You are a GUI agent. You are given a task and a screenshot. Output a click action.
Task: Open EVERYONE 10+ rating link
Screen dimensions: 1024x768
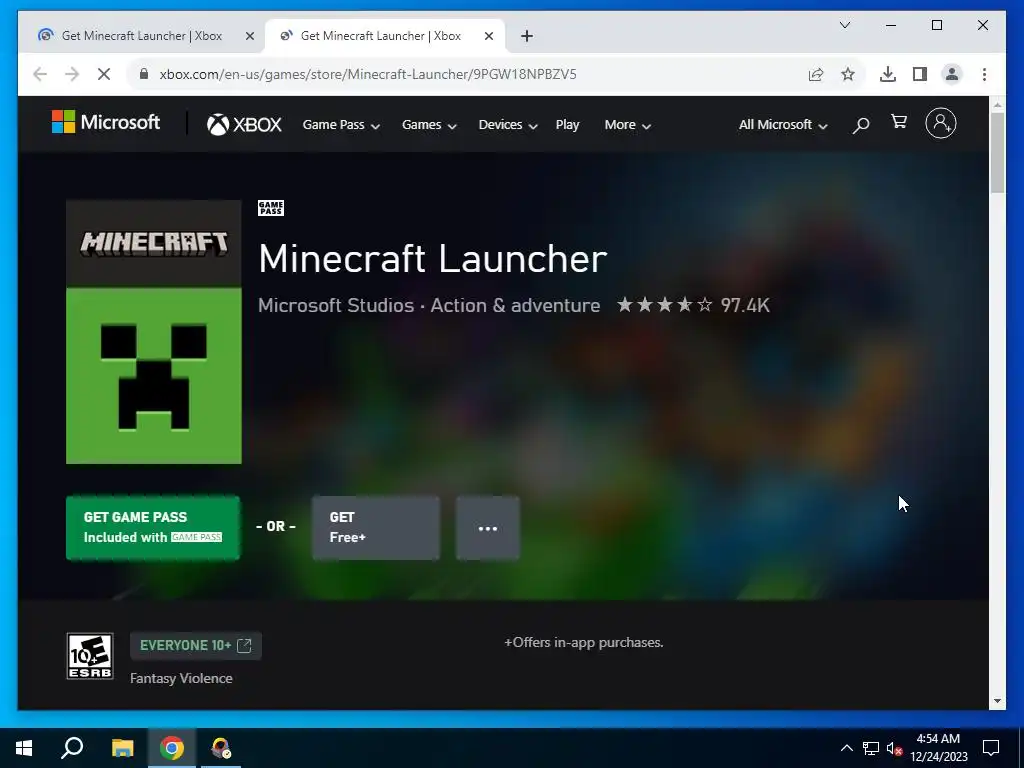196,645
